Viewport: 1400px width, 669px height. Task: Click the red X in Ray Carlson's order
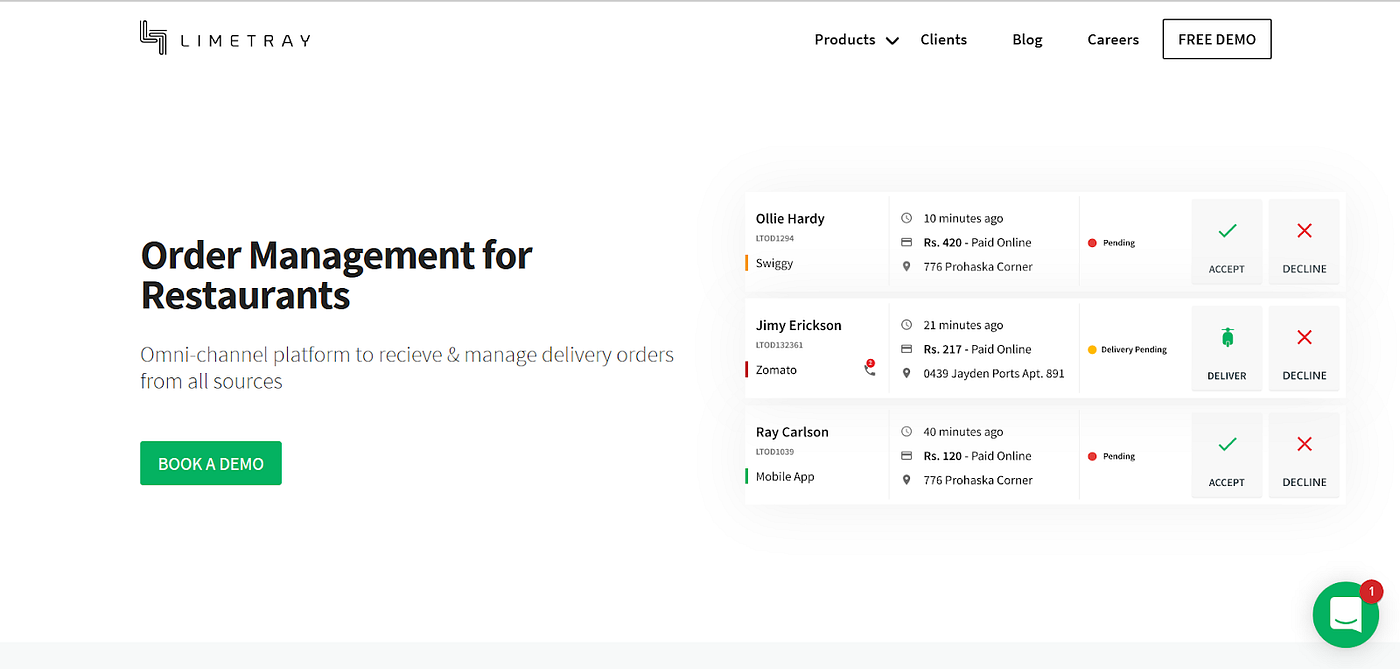pos(1304,444)
